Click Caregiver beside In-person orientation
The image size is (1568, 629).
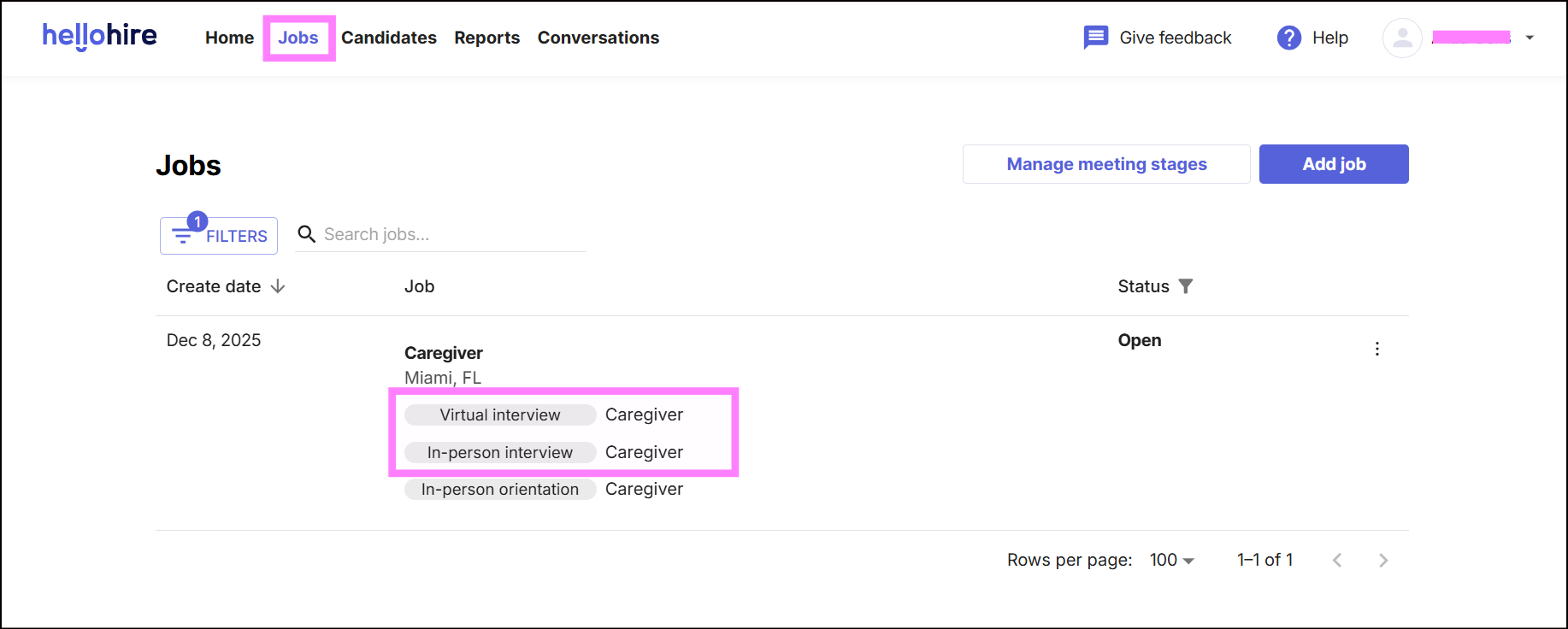[x=644, y=489]
